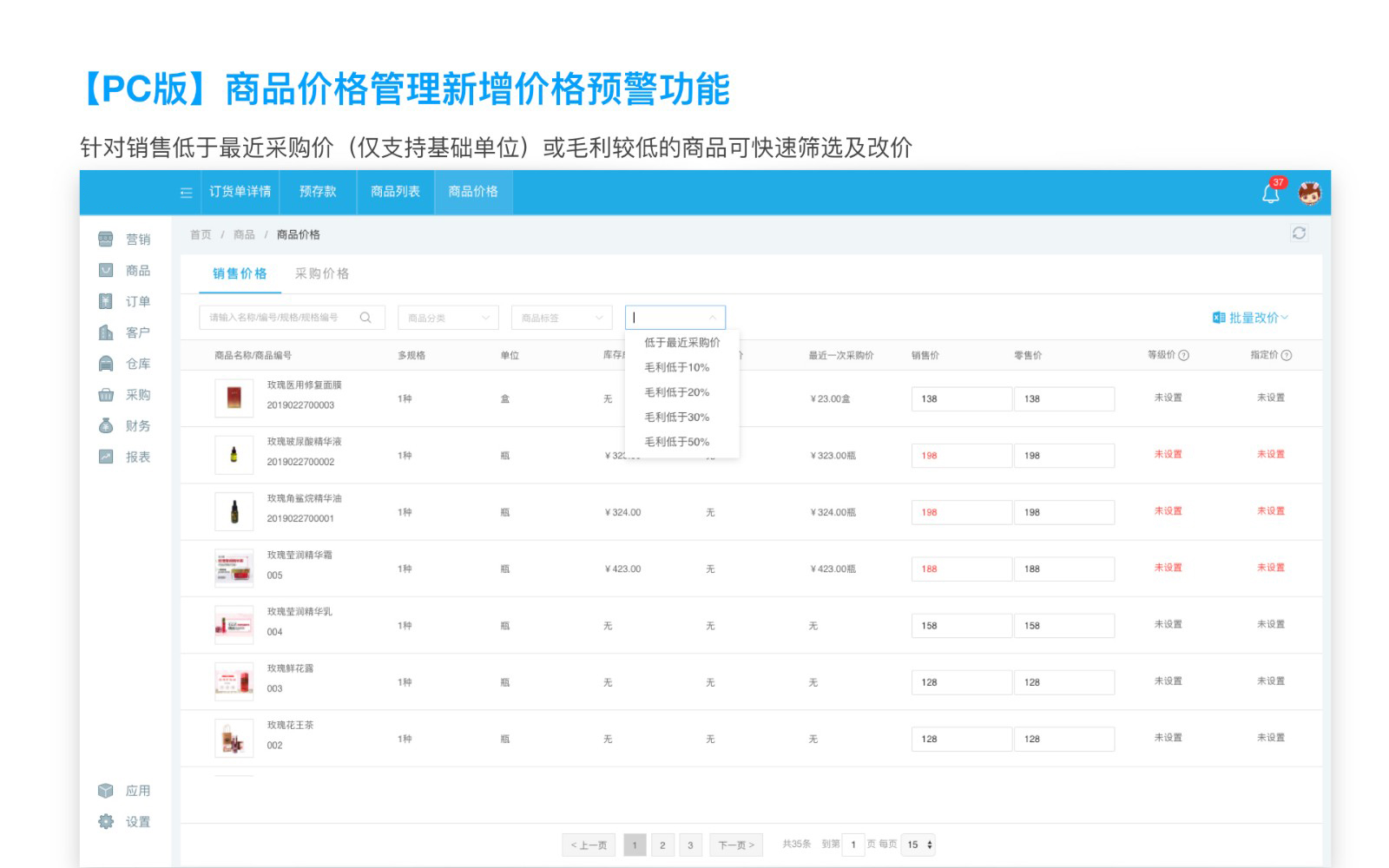1389x868 pixels.
Task: Click the search magnifier icon
Action: click(365, 318)
